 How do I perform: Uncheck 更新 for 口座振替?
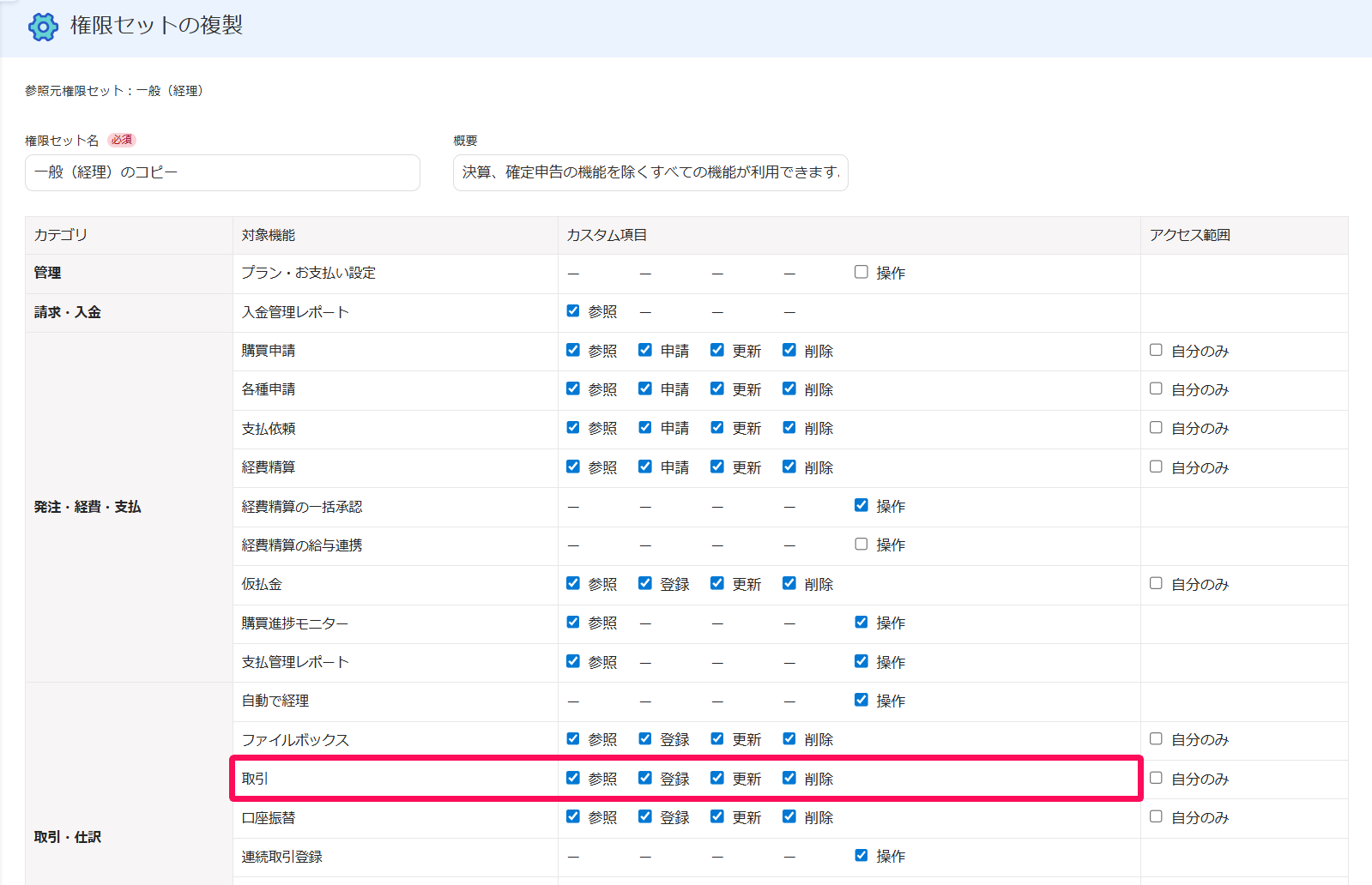(717, 816)
